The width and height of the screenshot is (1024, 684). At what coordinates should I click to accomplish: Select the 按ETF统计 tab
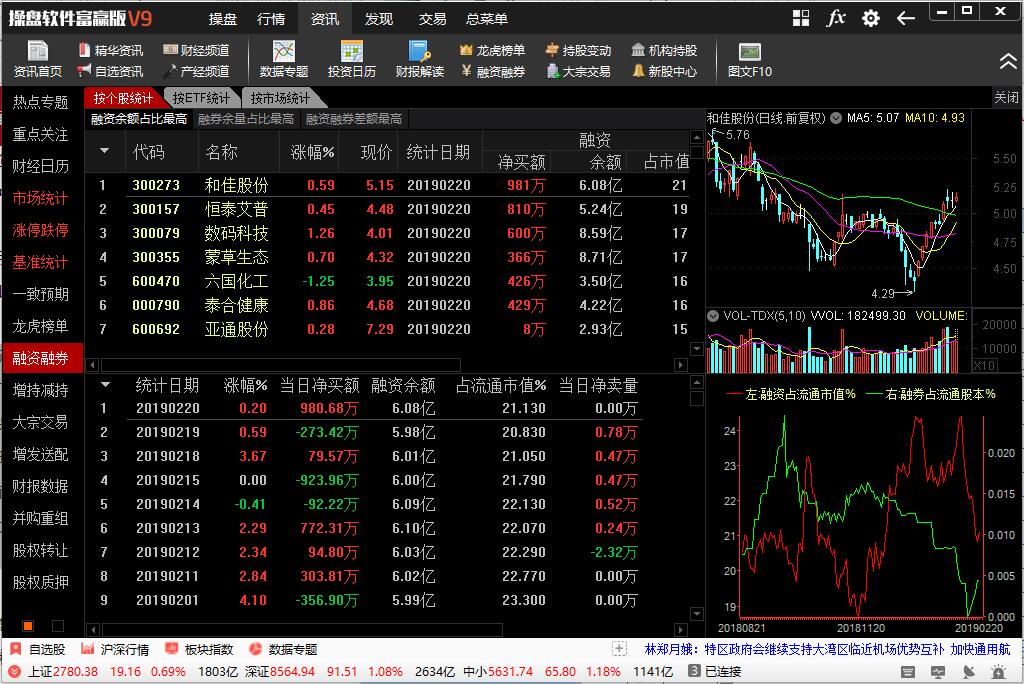(x=201, y=98)
